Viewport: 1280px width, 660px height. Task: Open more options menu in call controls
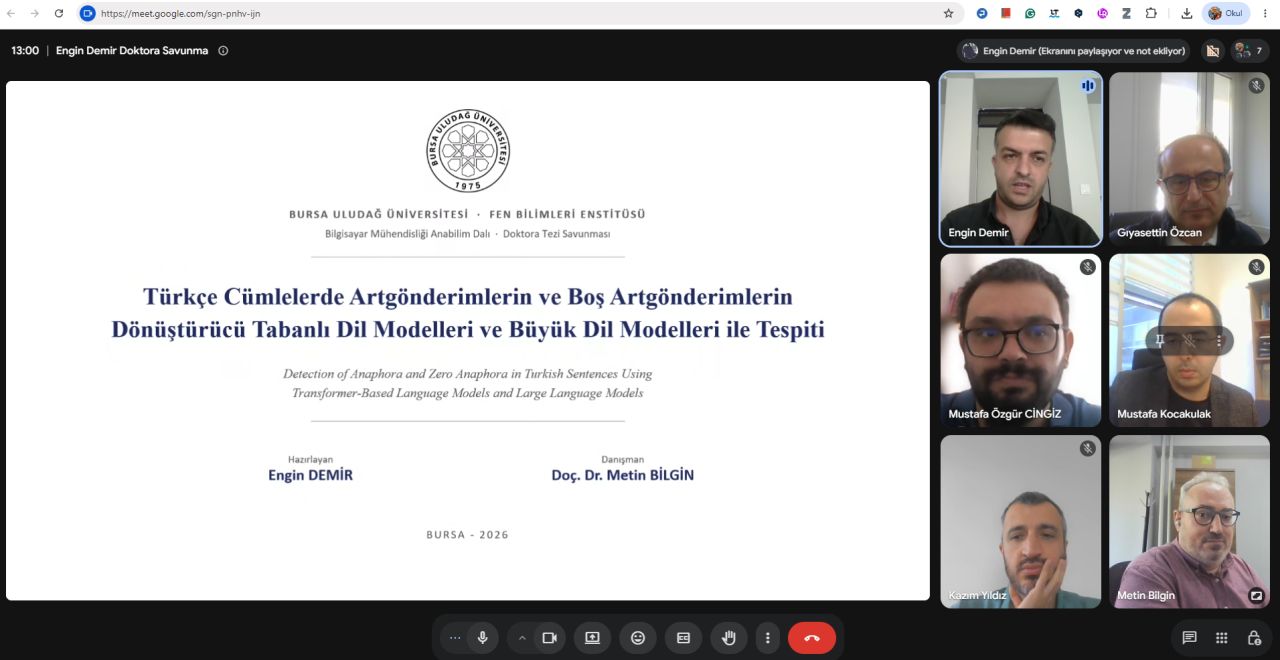tap(768, 637)
